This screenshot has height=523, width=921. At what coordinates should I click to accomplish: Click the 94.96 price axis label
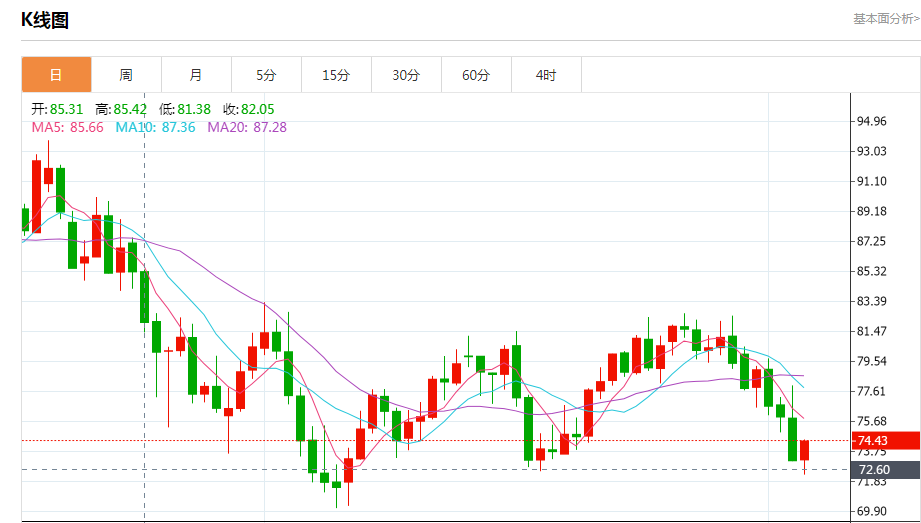871,121
